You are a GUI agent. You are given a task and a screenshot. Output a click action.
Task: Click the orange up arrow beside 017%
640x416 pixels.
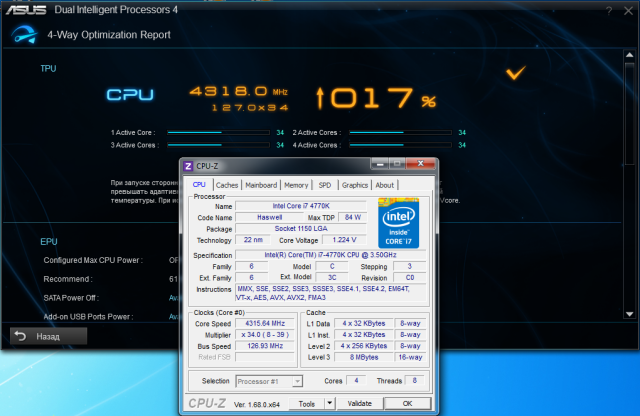[x=320, y=99]
